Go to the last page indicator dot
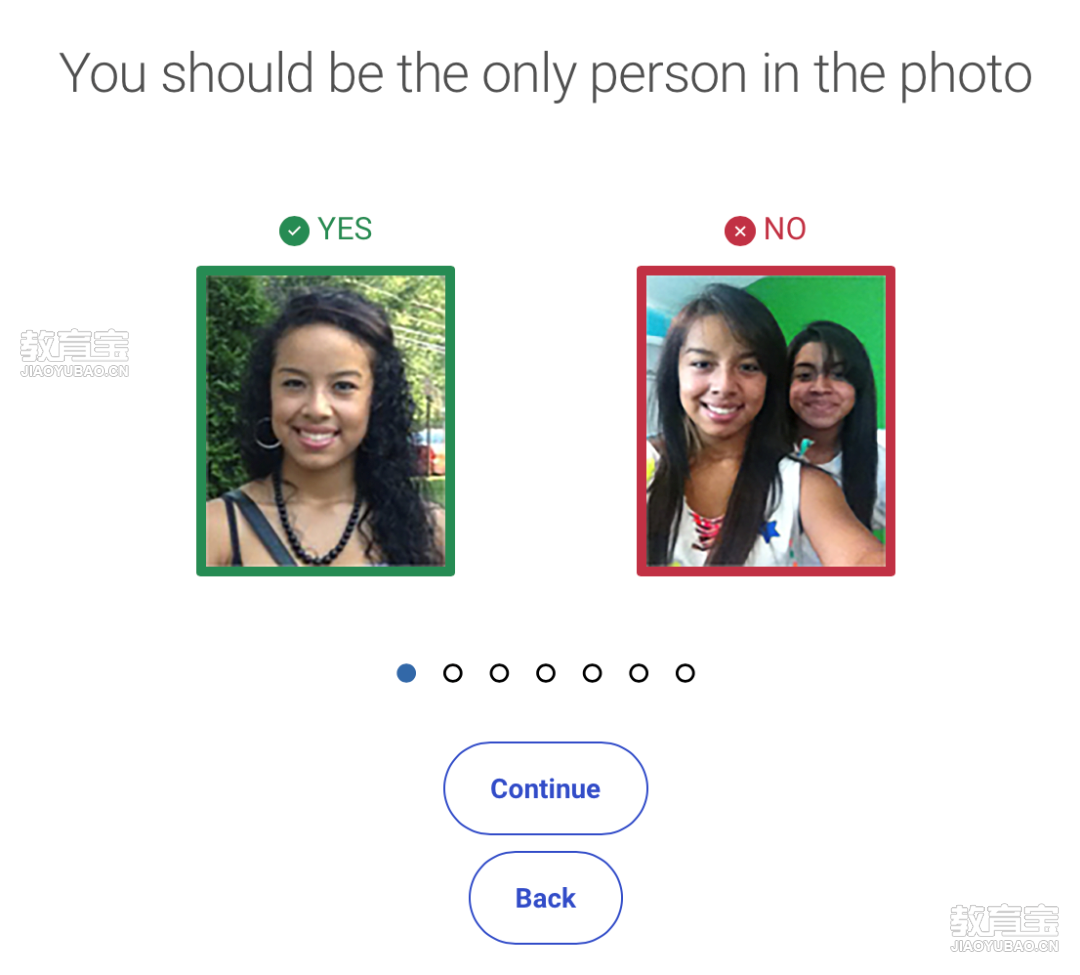 click(685, 673)
